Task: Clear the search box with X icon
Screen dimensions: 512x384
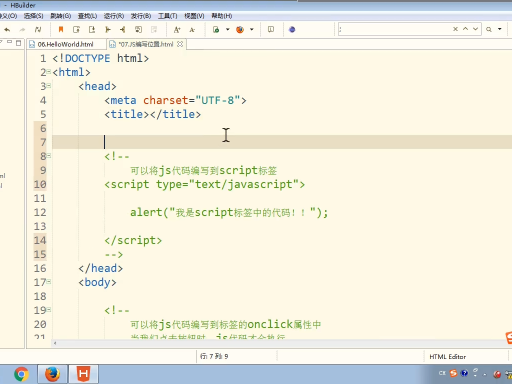Action: coord(455,29)
